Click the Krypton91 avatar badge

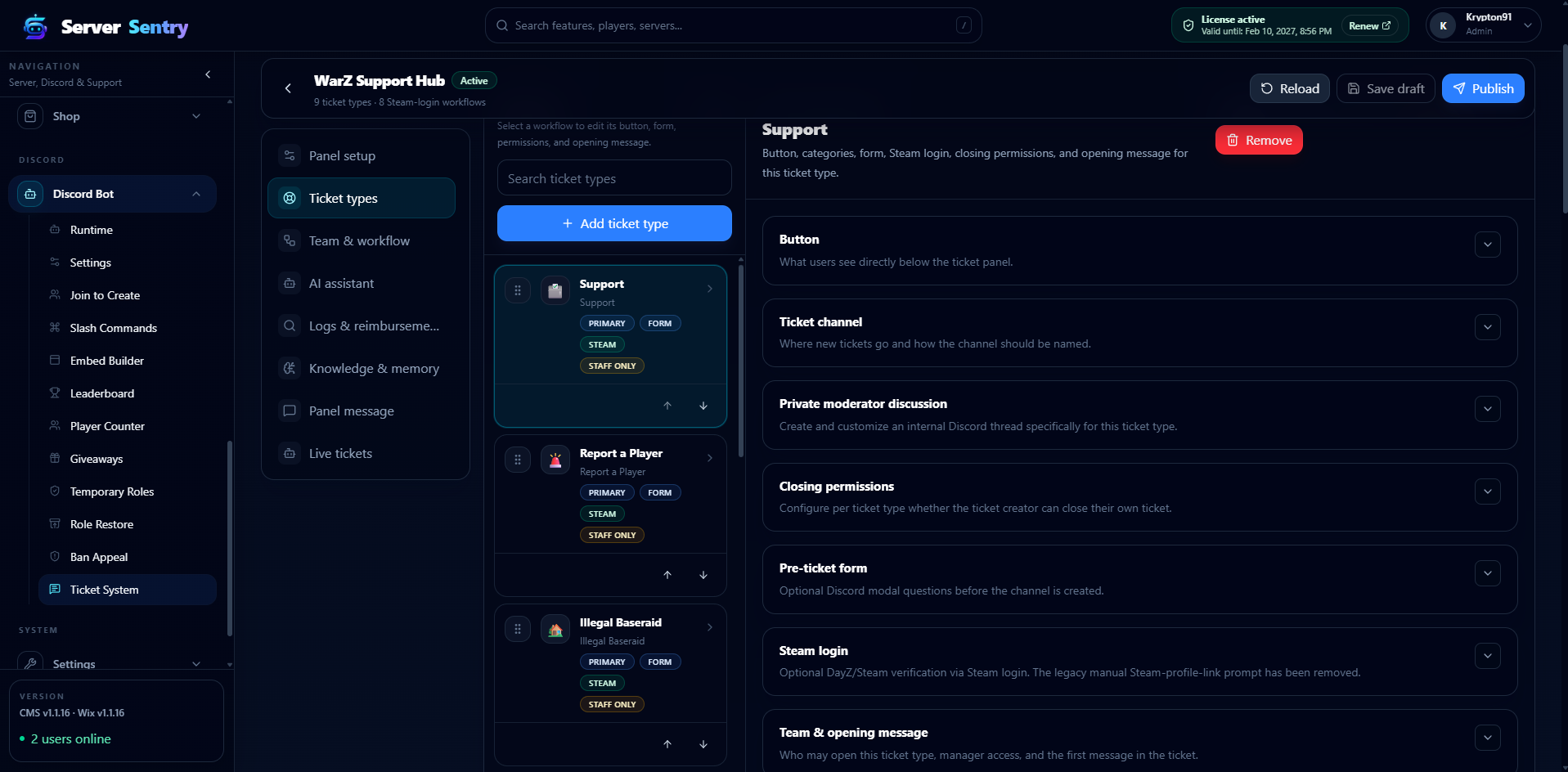pos(1444,25)
